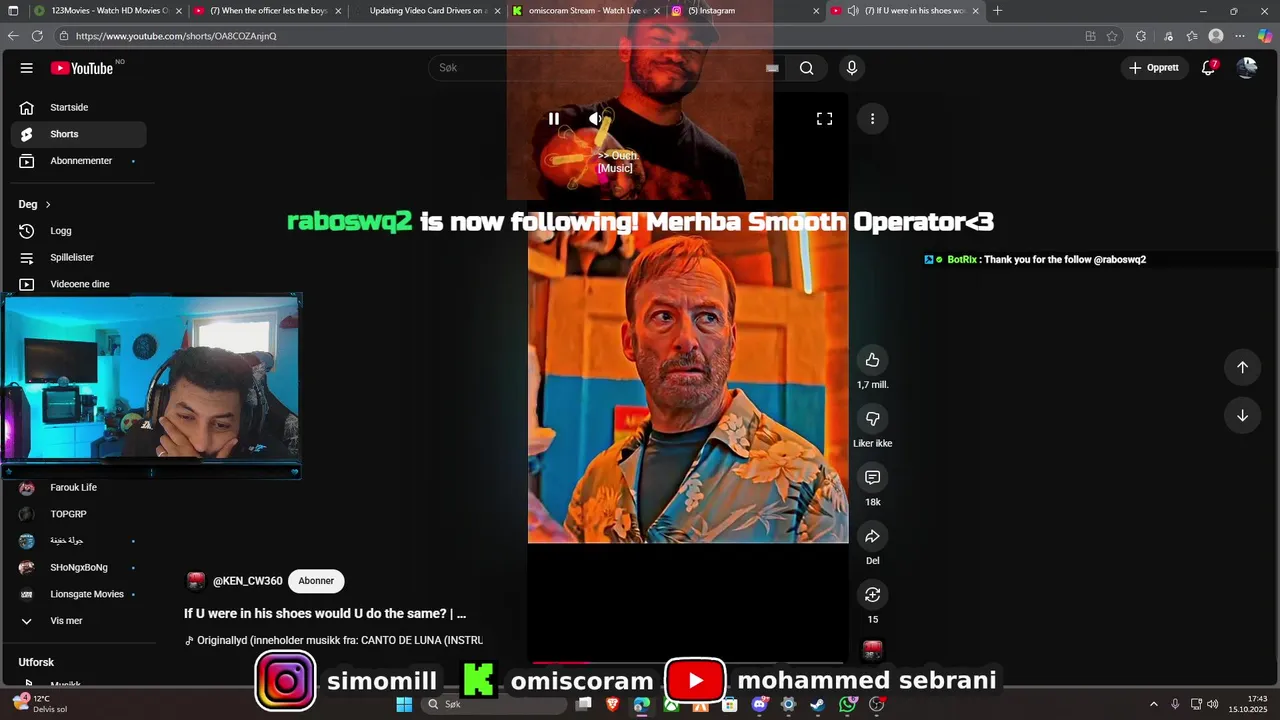Mute the Short with speaker icon
This screenshot has height=720, width=1280.
coord(596,119)
